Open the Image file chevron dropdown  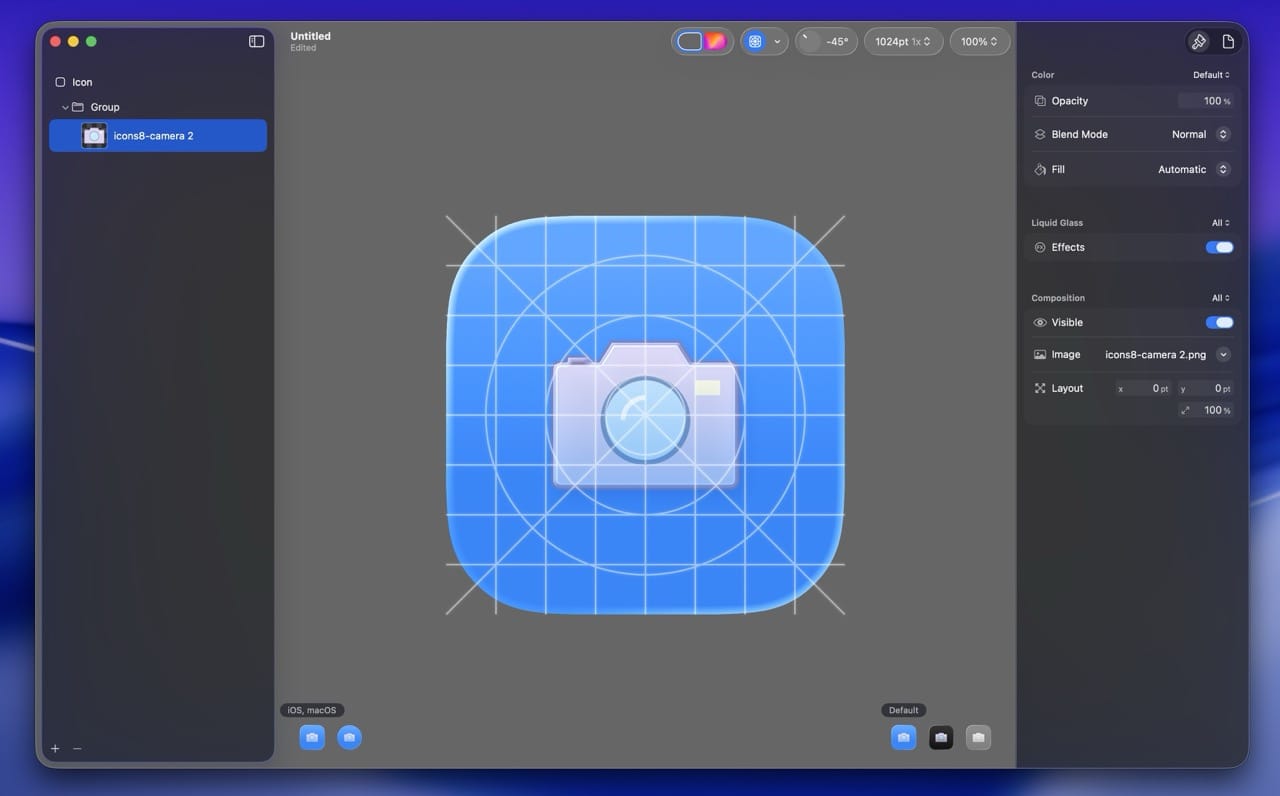(1223, 354)
